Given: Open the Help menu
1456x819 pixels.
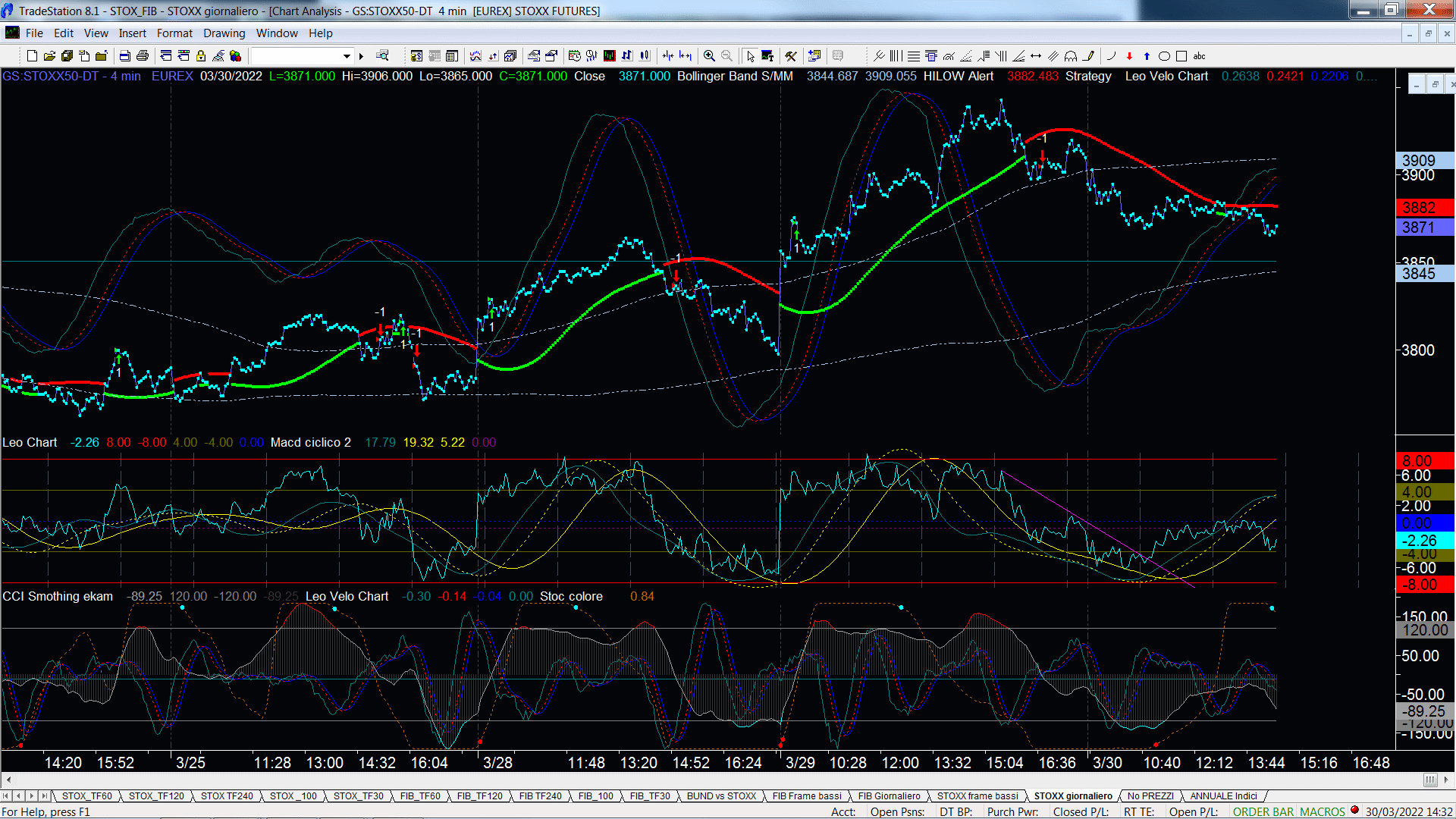Looking at the screenshot, I should [321, 33].
